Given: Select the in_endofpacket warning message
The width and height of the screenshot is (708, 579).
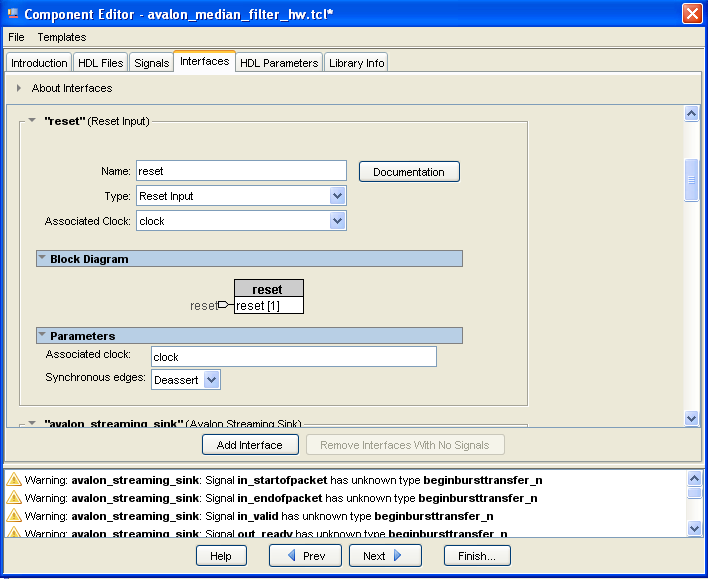Looking at the screenshot, I should 281,498.
